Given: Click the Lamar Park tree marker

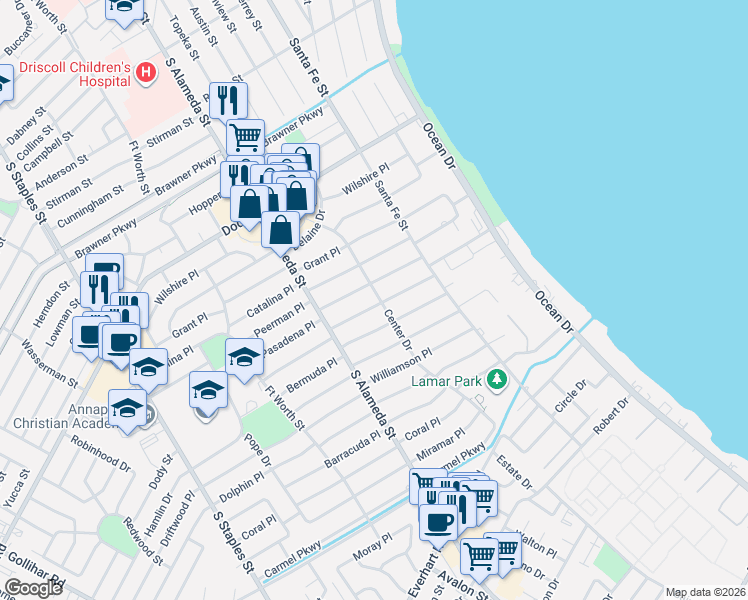Looking at the screenshot, I should [x=497, y=380].
